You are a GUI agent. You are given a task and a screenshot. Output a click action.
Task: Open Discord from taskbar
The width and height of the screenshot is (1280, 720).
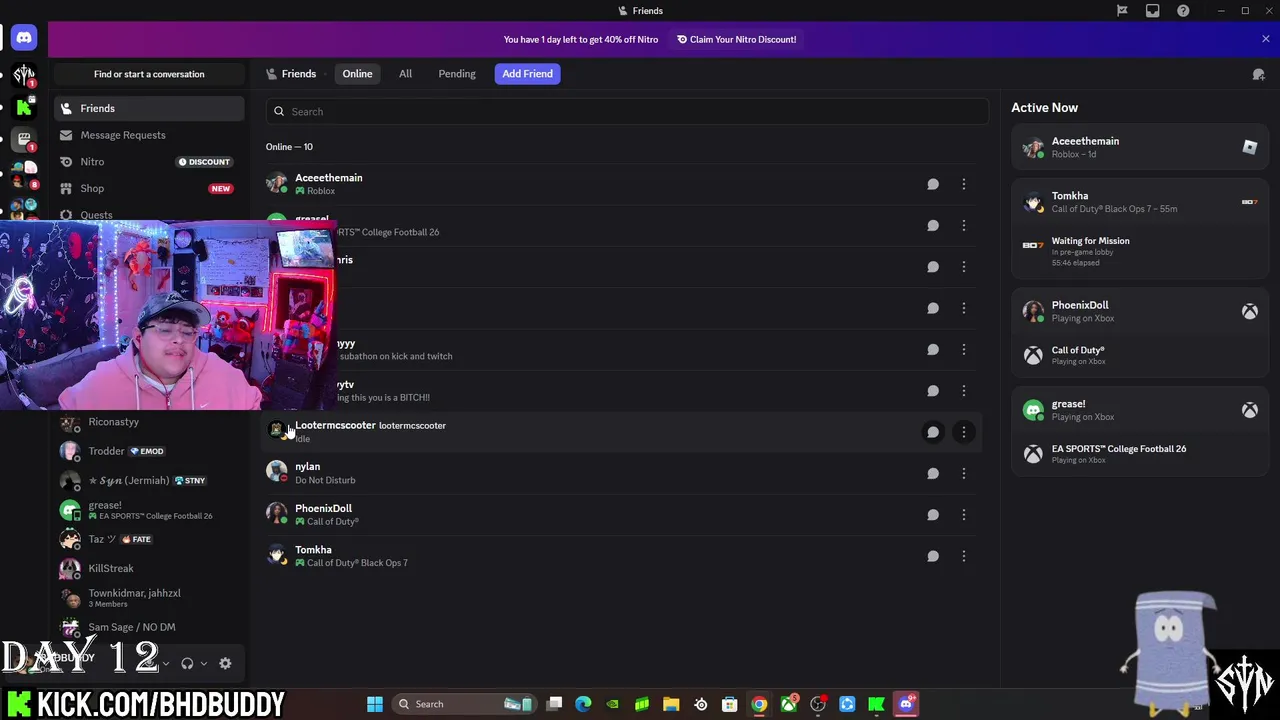(x=906, y=704)
